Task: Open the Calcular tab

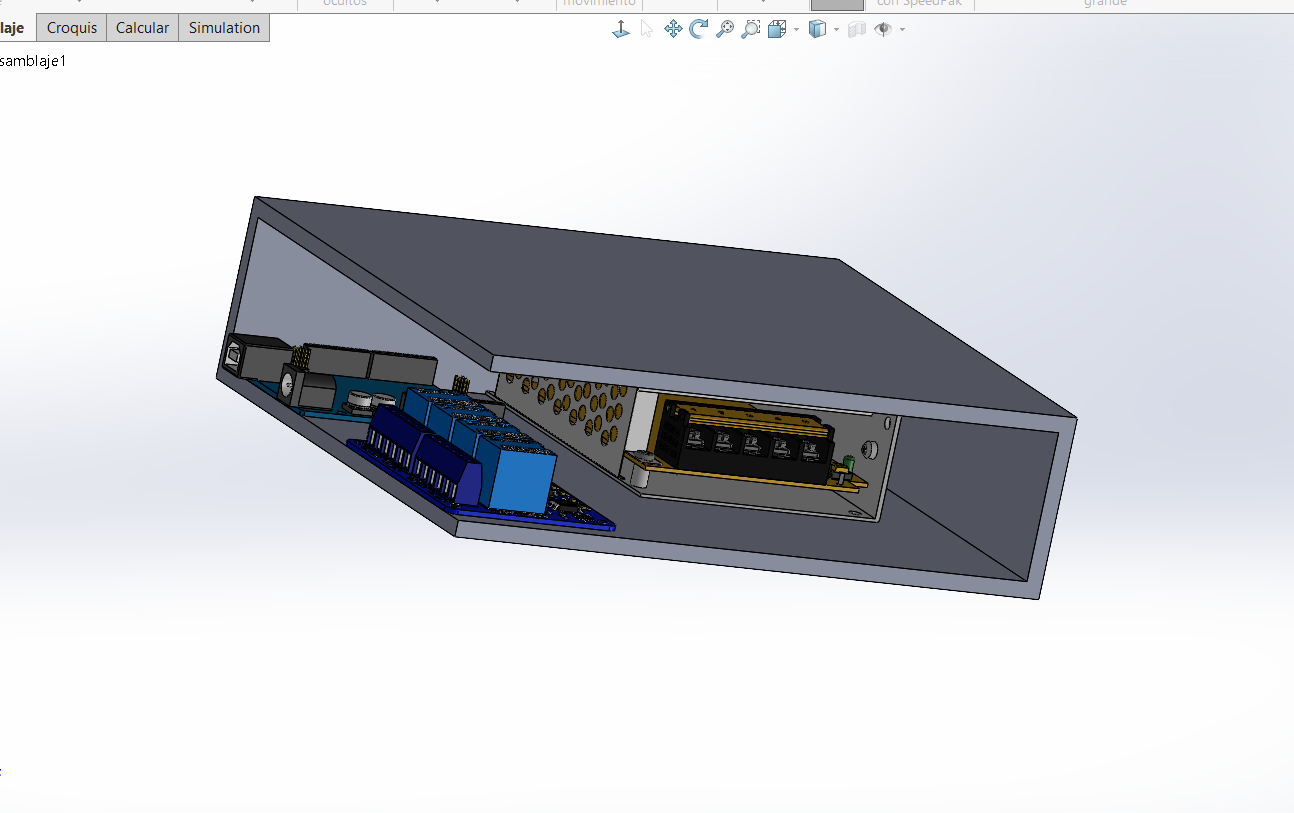Action: click(142, 28)
